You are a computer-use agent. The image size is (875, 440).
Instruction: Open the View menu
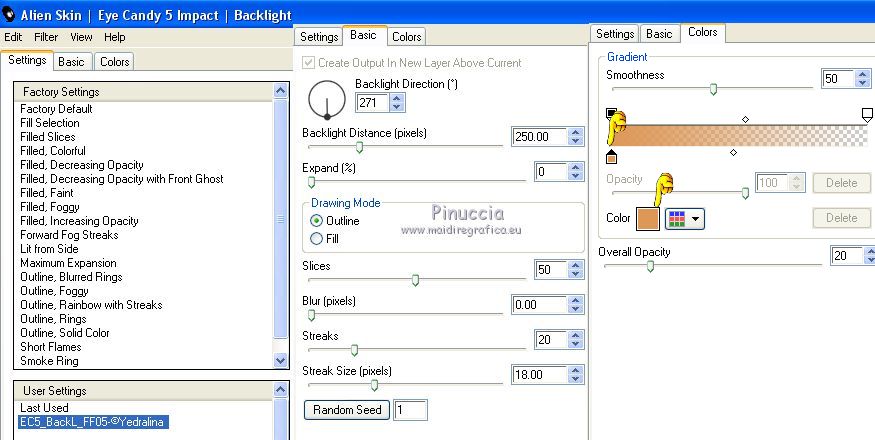81,37
